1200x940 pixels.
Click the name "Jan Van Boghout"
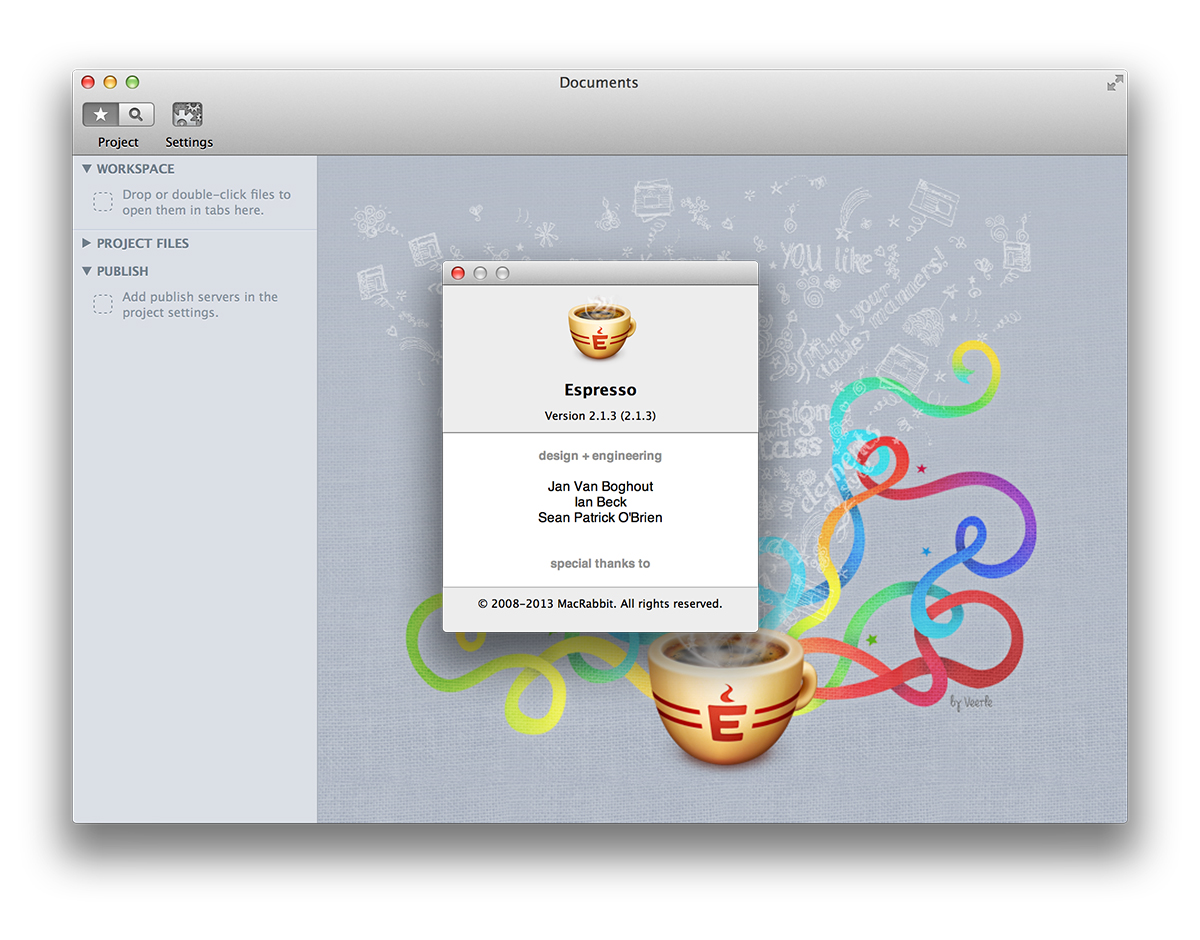pos(600,486)
